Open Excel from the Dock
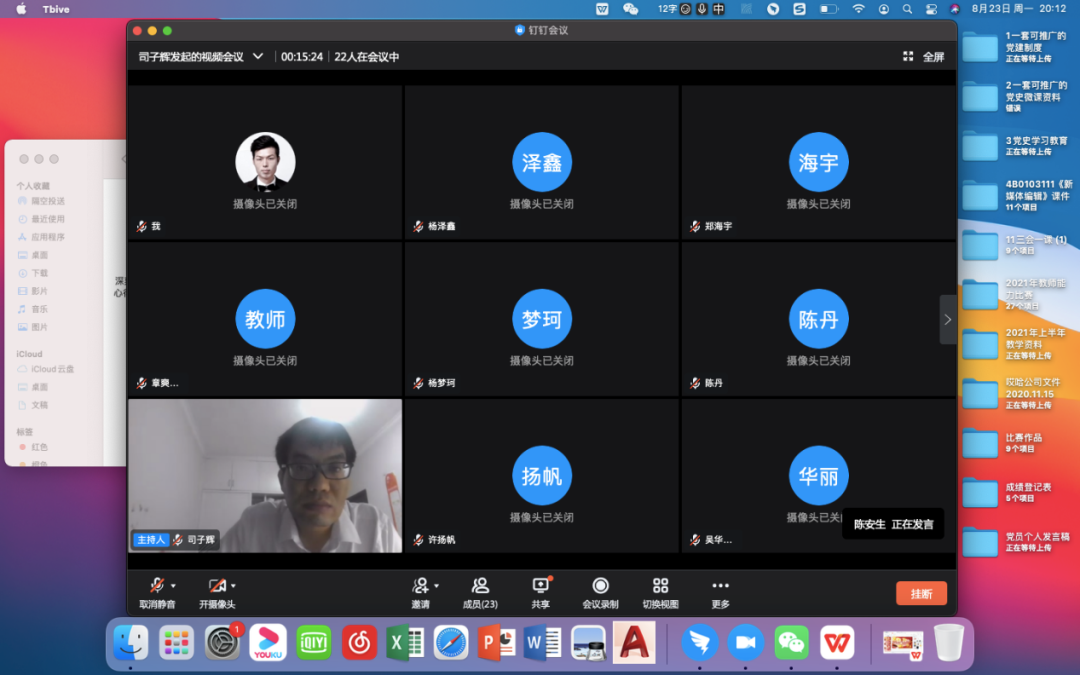1080x675 pixels. (x=405, y=643)
